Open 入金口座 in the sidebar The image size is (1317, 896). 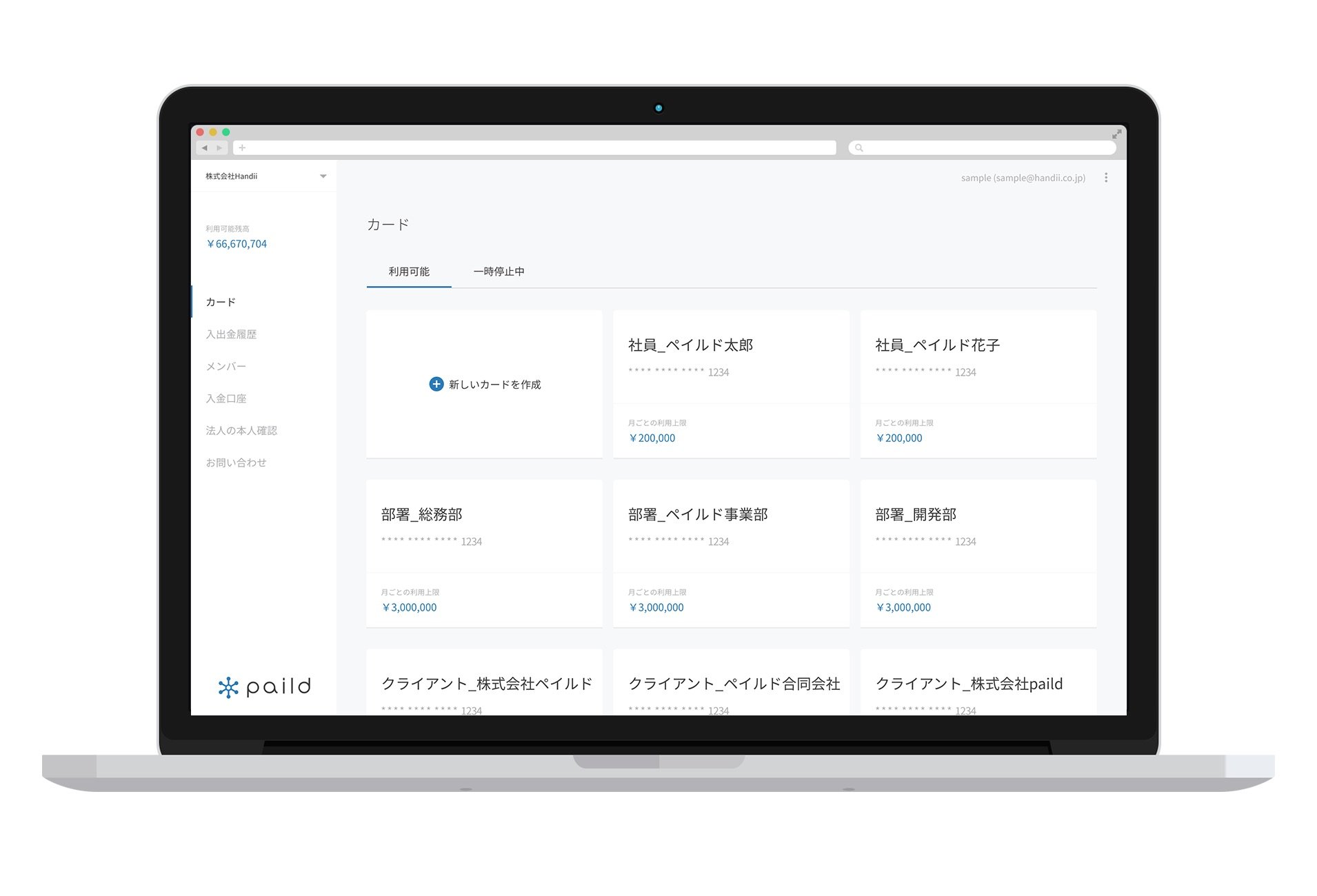coord(226,398)
